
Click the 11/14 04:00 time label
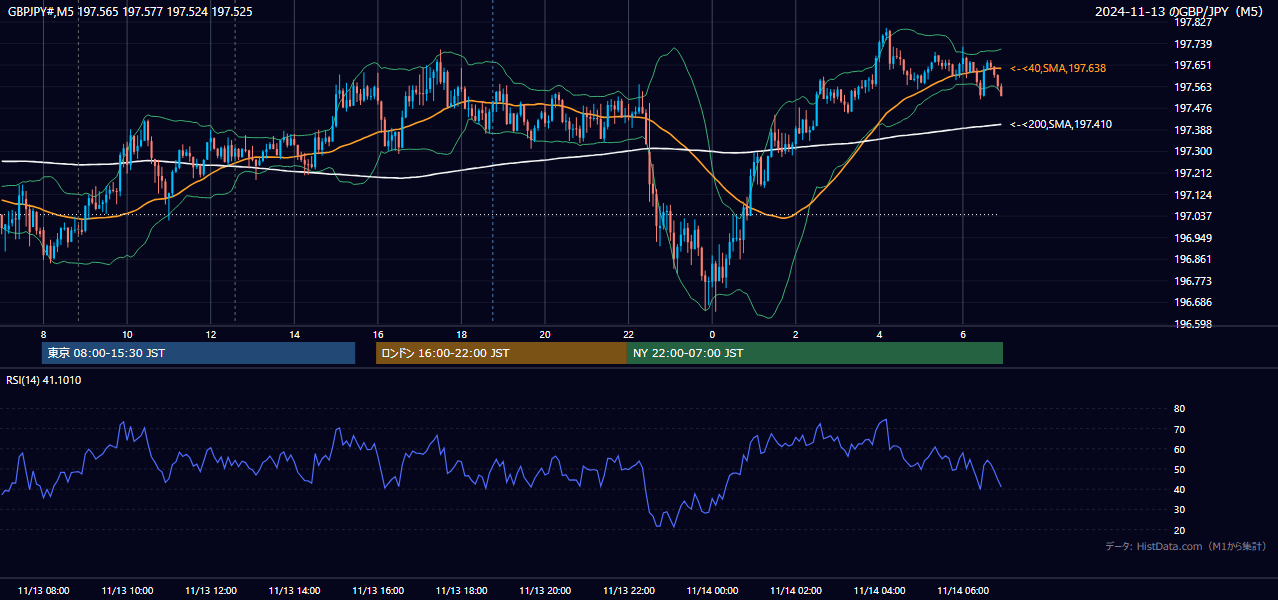(x=879, y=591)
